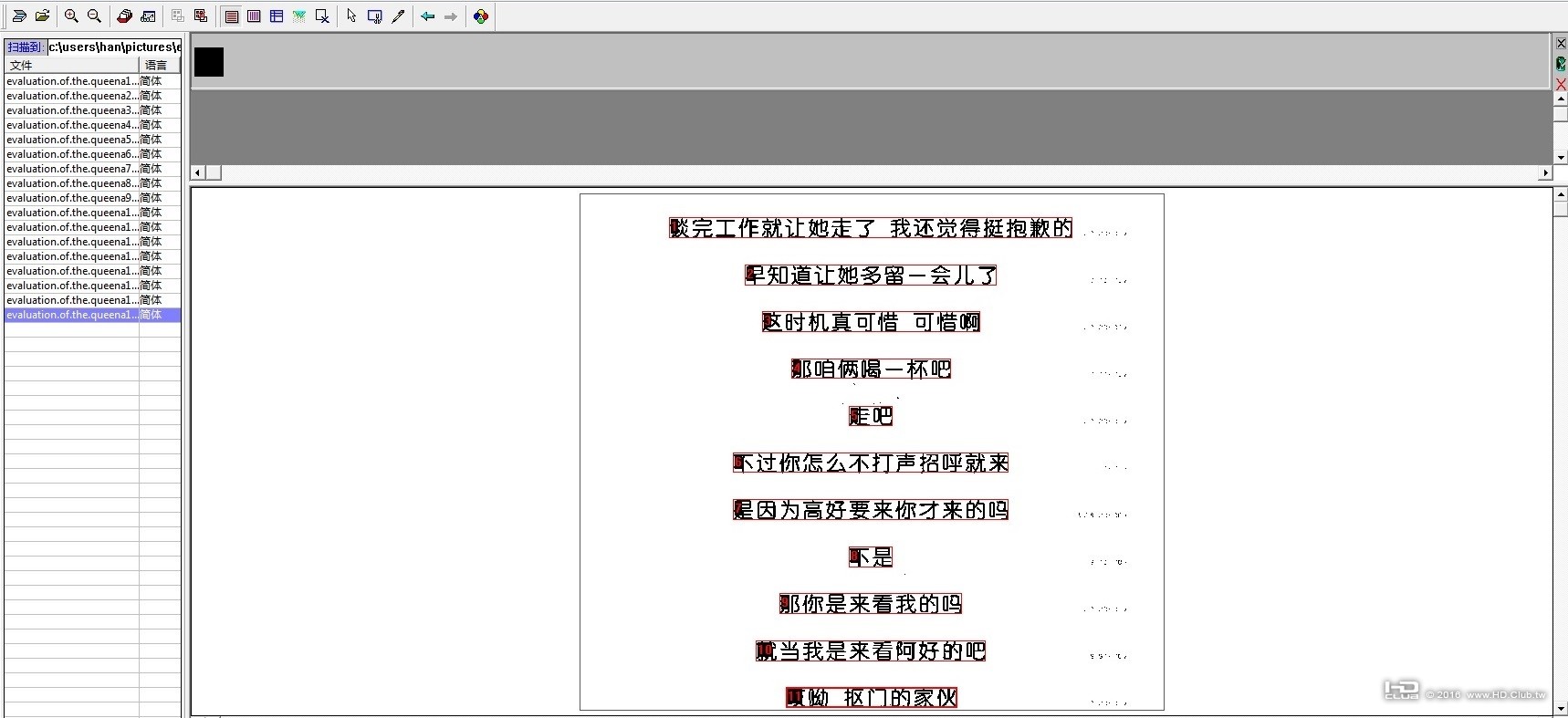1568x718 pixels.
Task: Click the red overlapping squares toolbar icon
Action: pos(201,16)
